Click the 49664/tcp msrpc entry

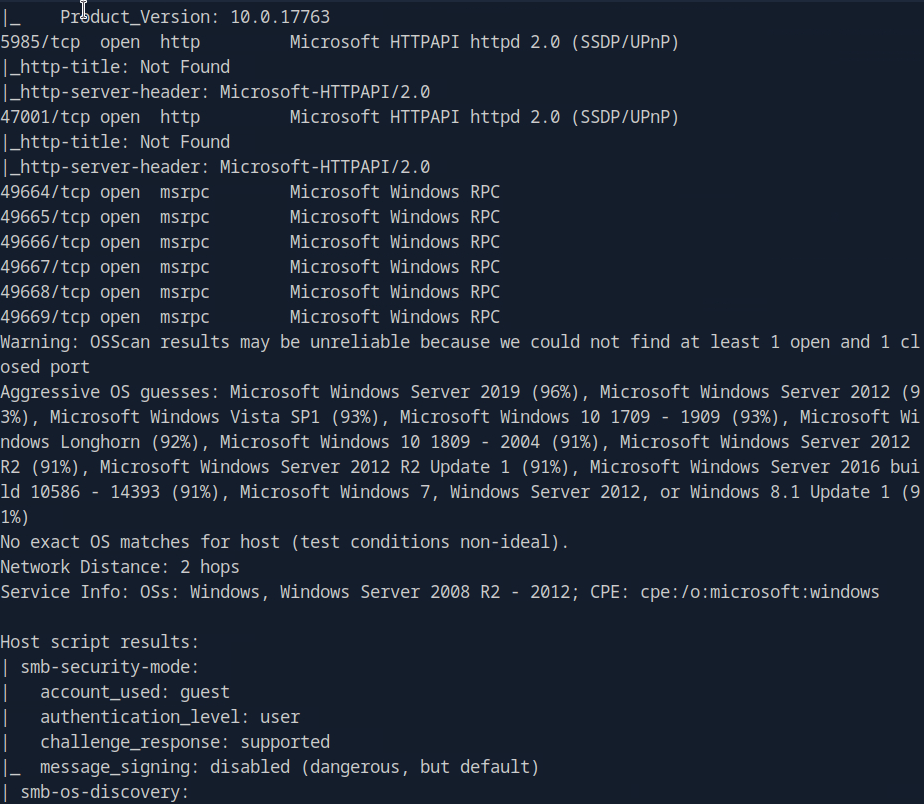[250, 192]
